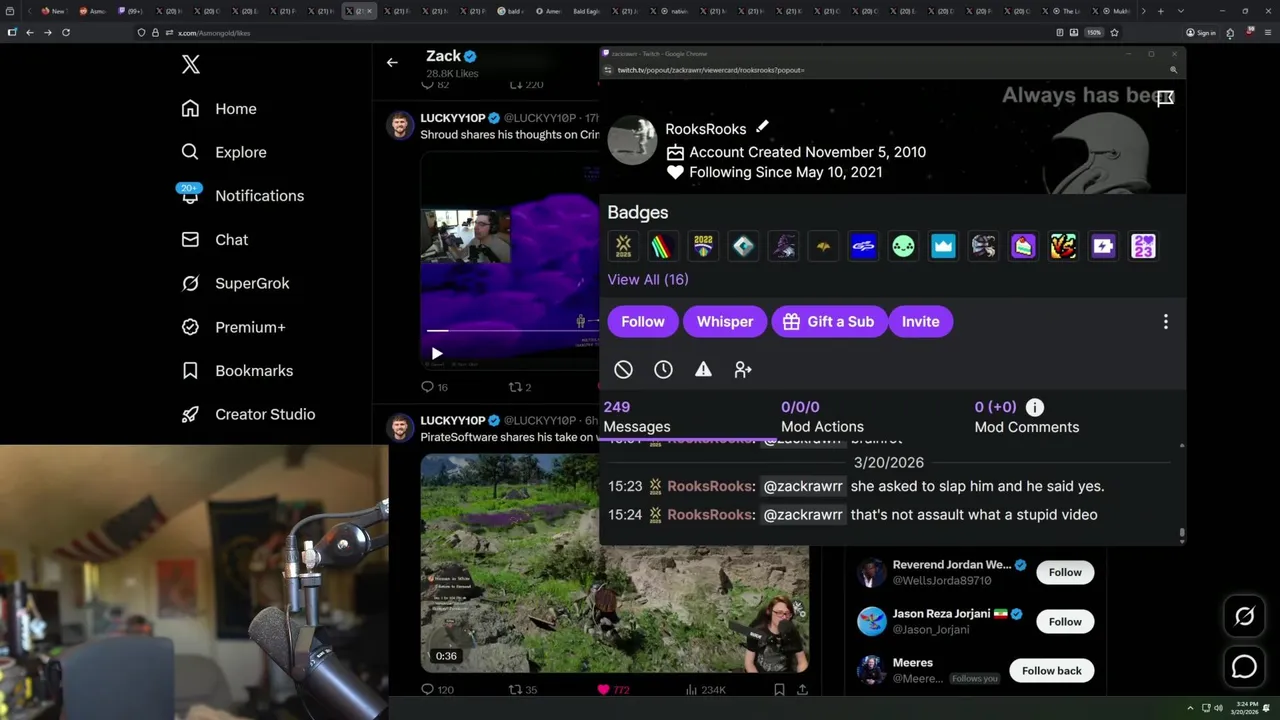This screenshot has width=1280, height=720.
Task: Show hidden system tray icons chevron
Action: click(1190, 708)
